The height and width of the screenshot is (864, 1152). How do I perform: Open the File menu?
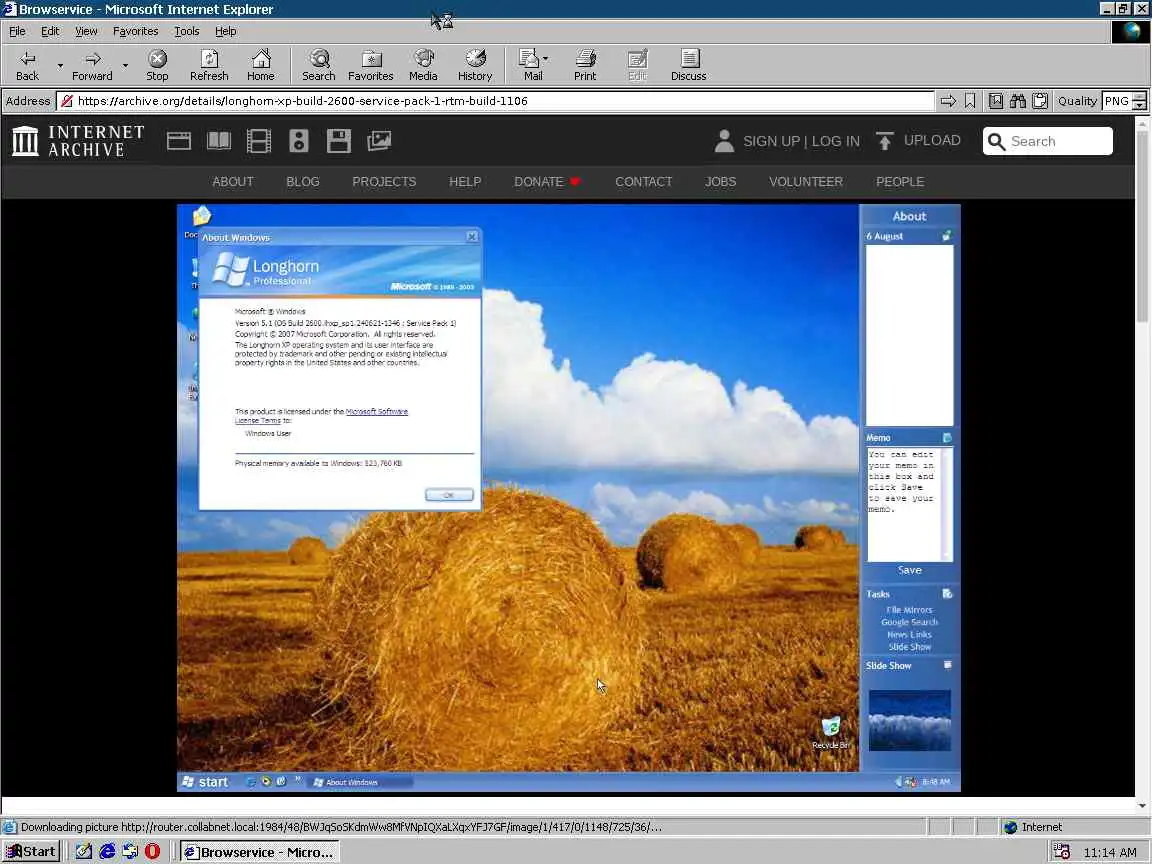click(x=17, y=32)
